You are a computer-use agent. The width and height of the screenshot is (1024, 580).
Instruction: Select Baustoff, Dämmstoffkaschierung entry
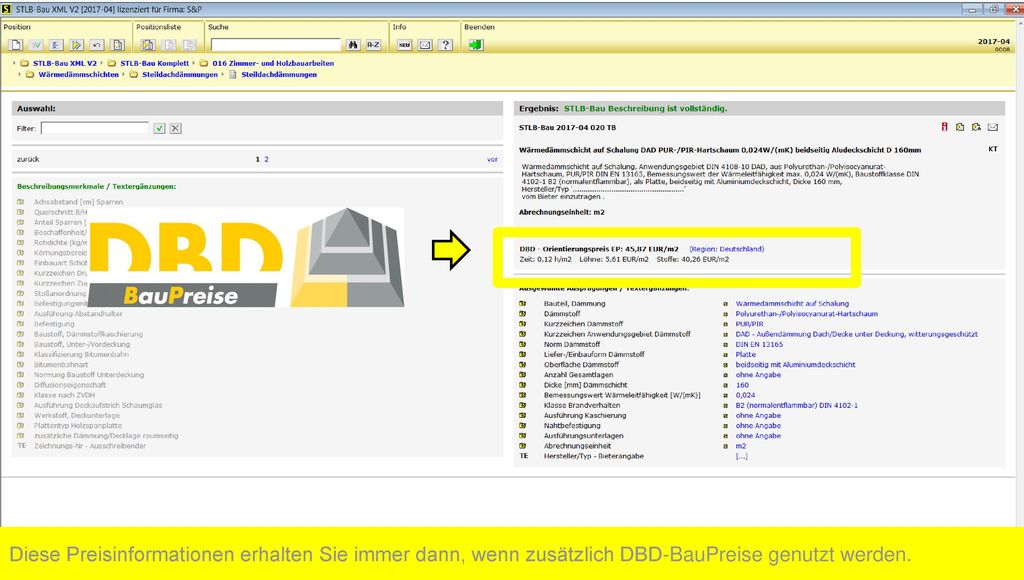click(x=88, y=334)
